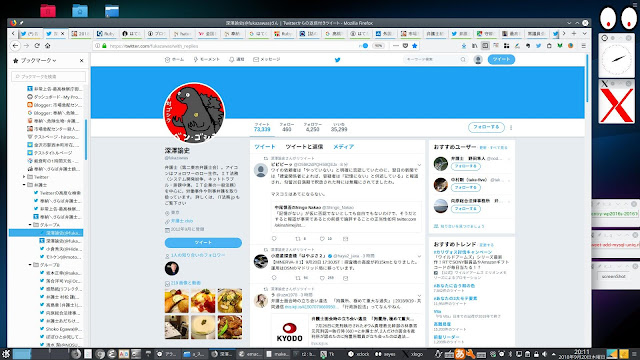
Task: Click the green padlock site security icon
Action: pyautogui.click(x=104, y=46)
